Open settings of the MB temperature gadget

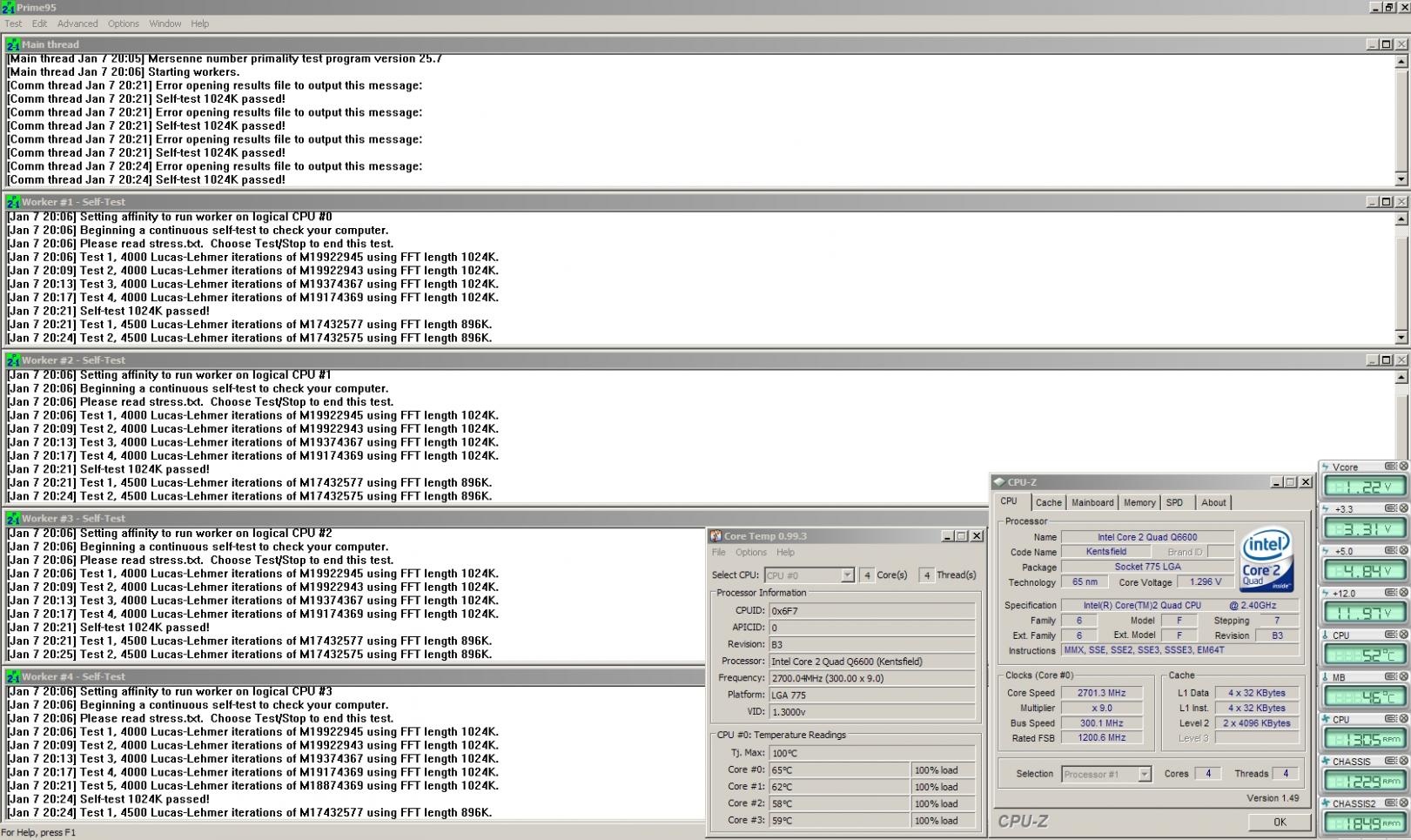click(1391, 676)
